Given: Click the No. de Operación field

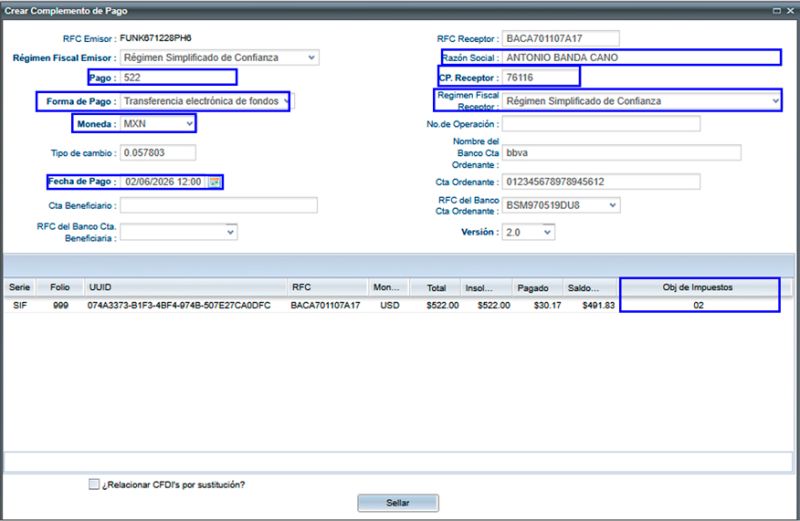Looking at the screenshot, I should tap(601, 123).
